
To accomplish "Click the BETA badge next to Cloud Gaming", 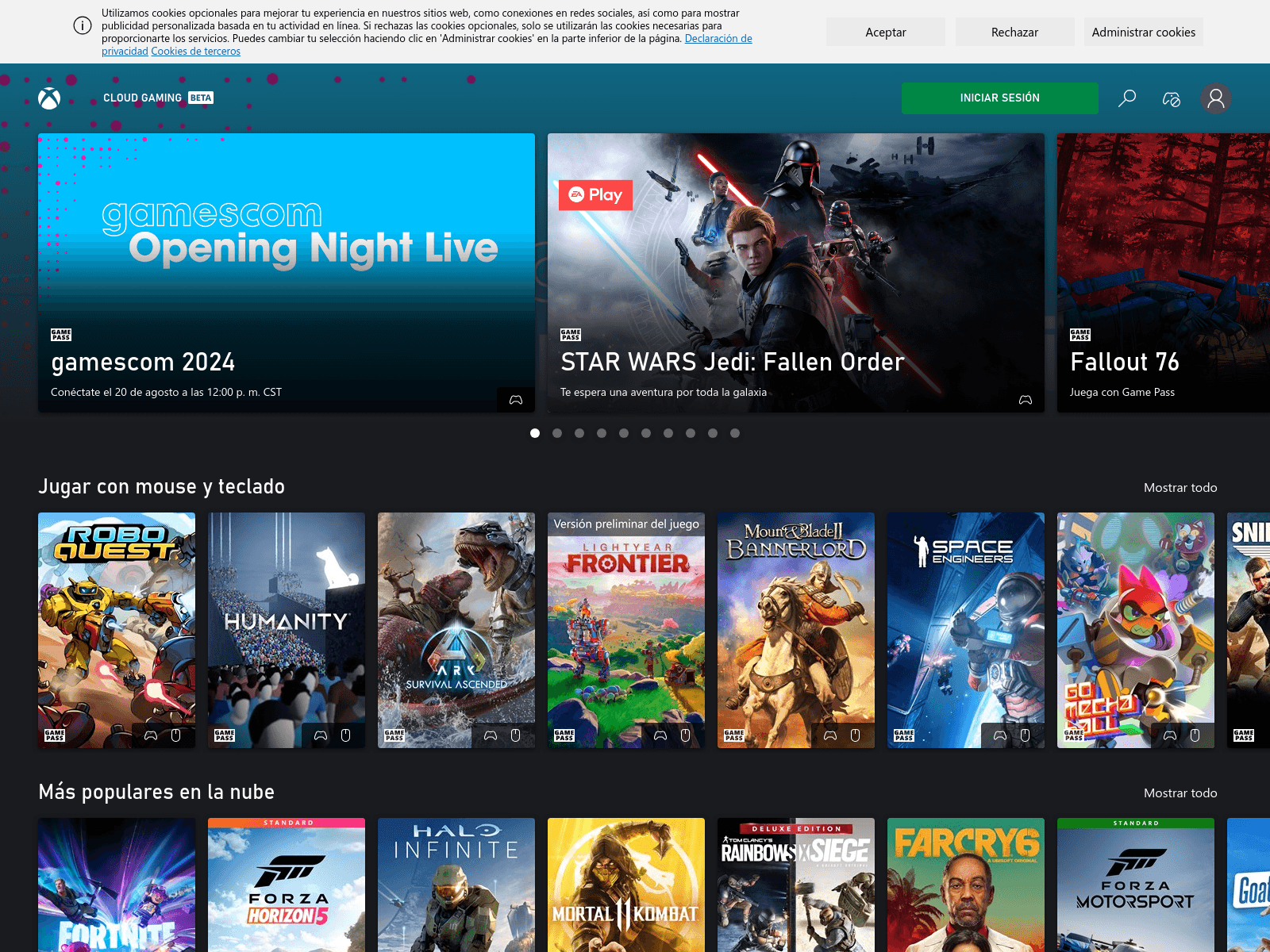I will coord(201,98).
